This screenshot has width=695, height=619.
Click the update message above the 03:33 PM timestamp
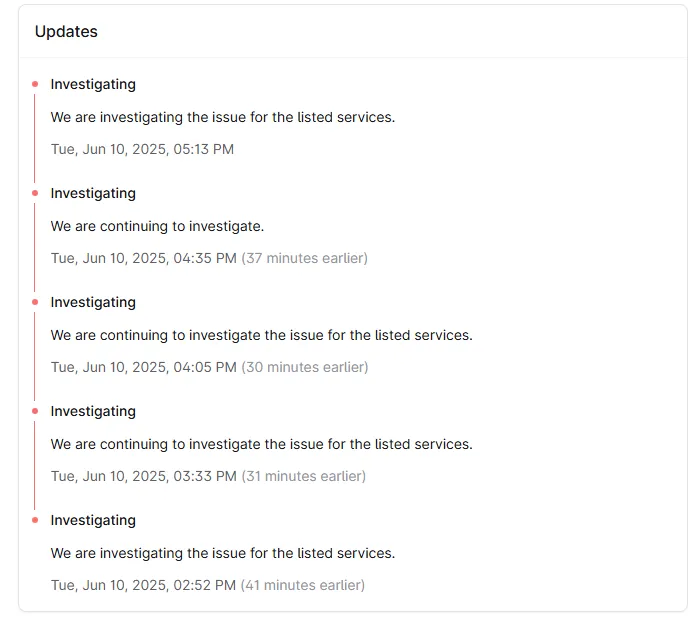[x=261, y=444]
